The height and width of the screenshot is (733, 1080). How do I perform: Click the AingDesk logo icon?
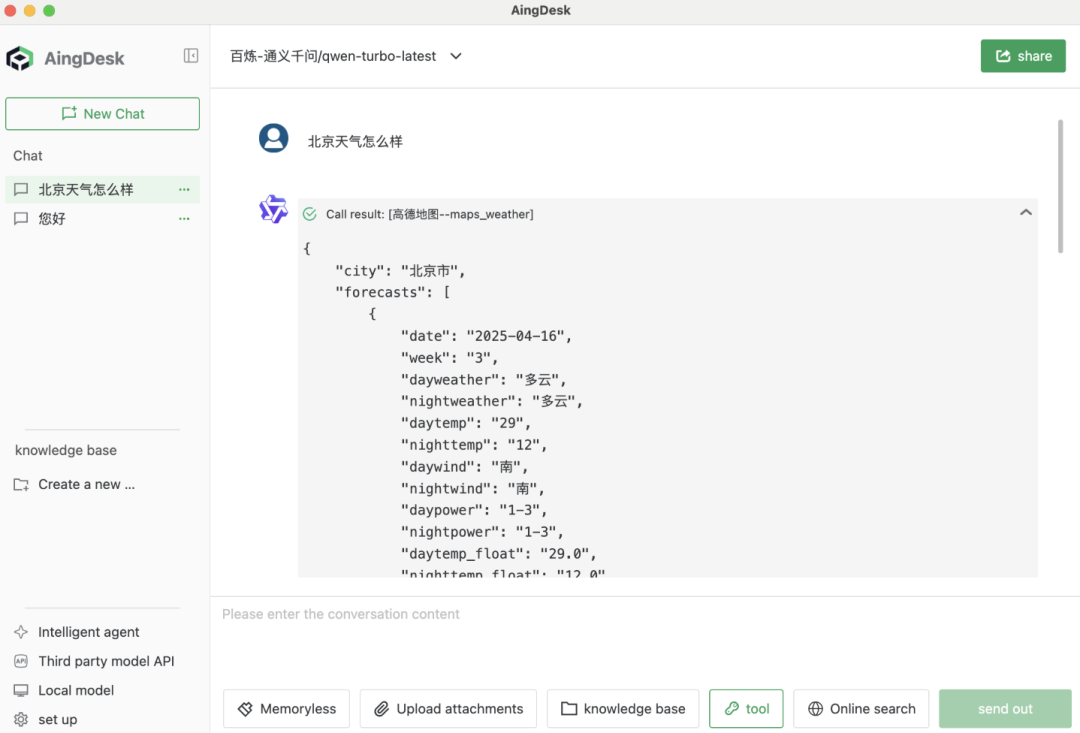(x=20, y=58)
